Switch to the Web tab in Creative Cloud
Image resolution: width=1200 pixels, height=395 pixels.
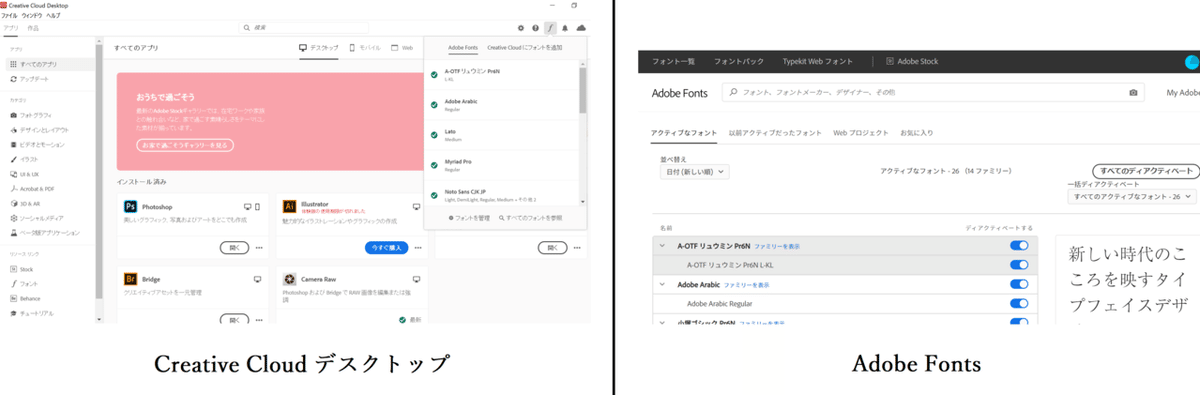pos(402,47)
